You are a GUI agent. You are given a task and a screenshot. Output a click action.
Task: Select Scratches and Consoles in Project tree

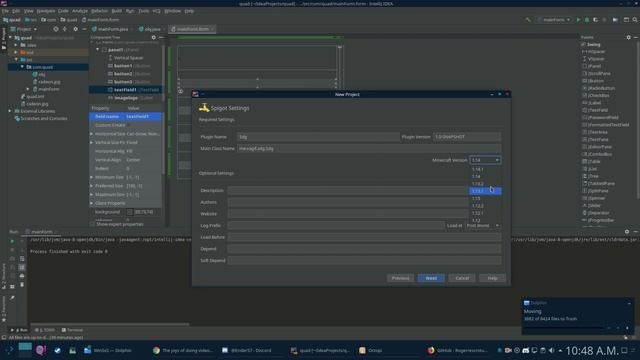click(x=41, y=118)
